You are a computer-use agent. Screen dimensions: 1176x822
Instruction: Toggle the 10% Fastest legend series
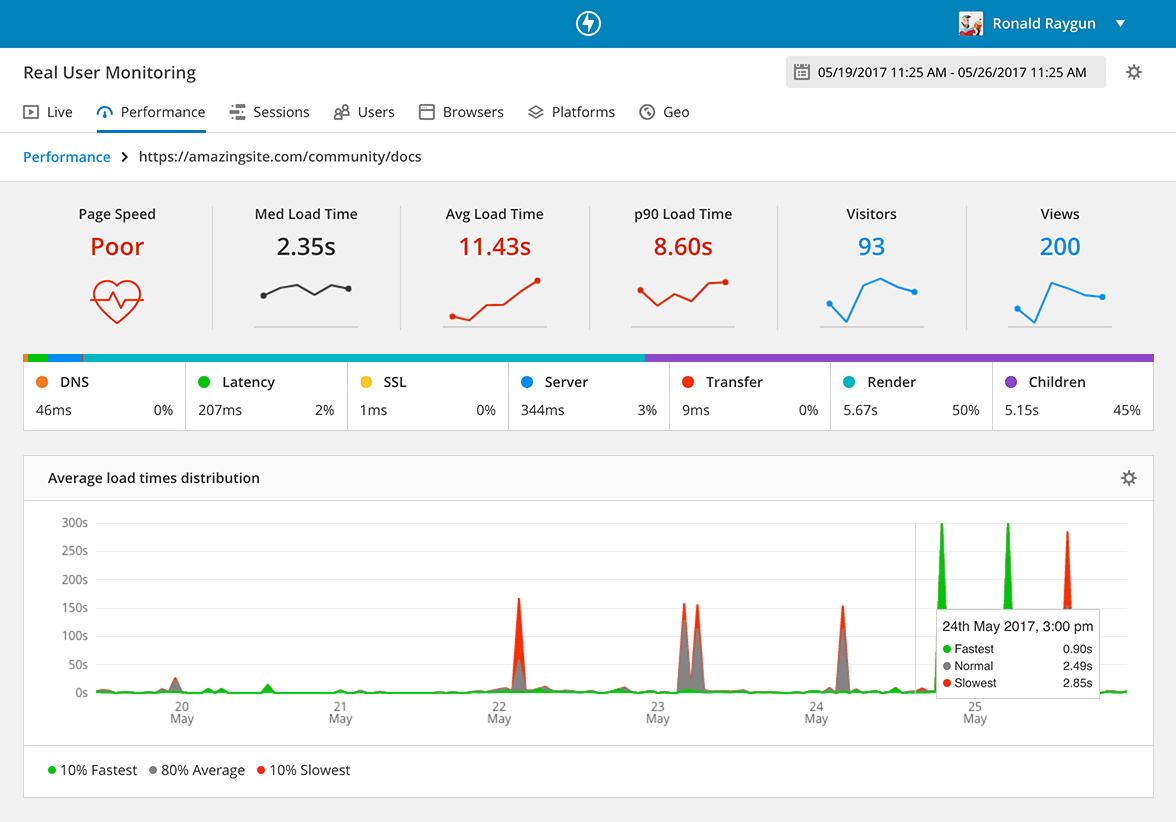(x=93, y=770)
